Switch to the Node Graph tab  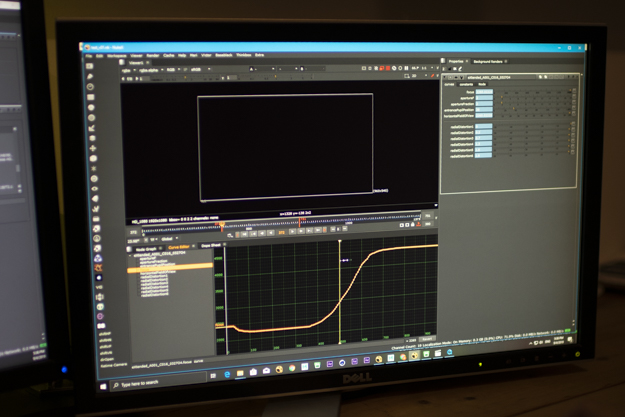(145, 247)
